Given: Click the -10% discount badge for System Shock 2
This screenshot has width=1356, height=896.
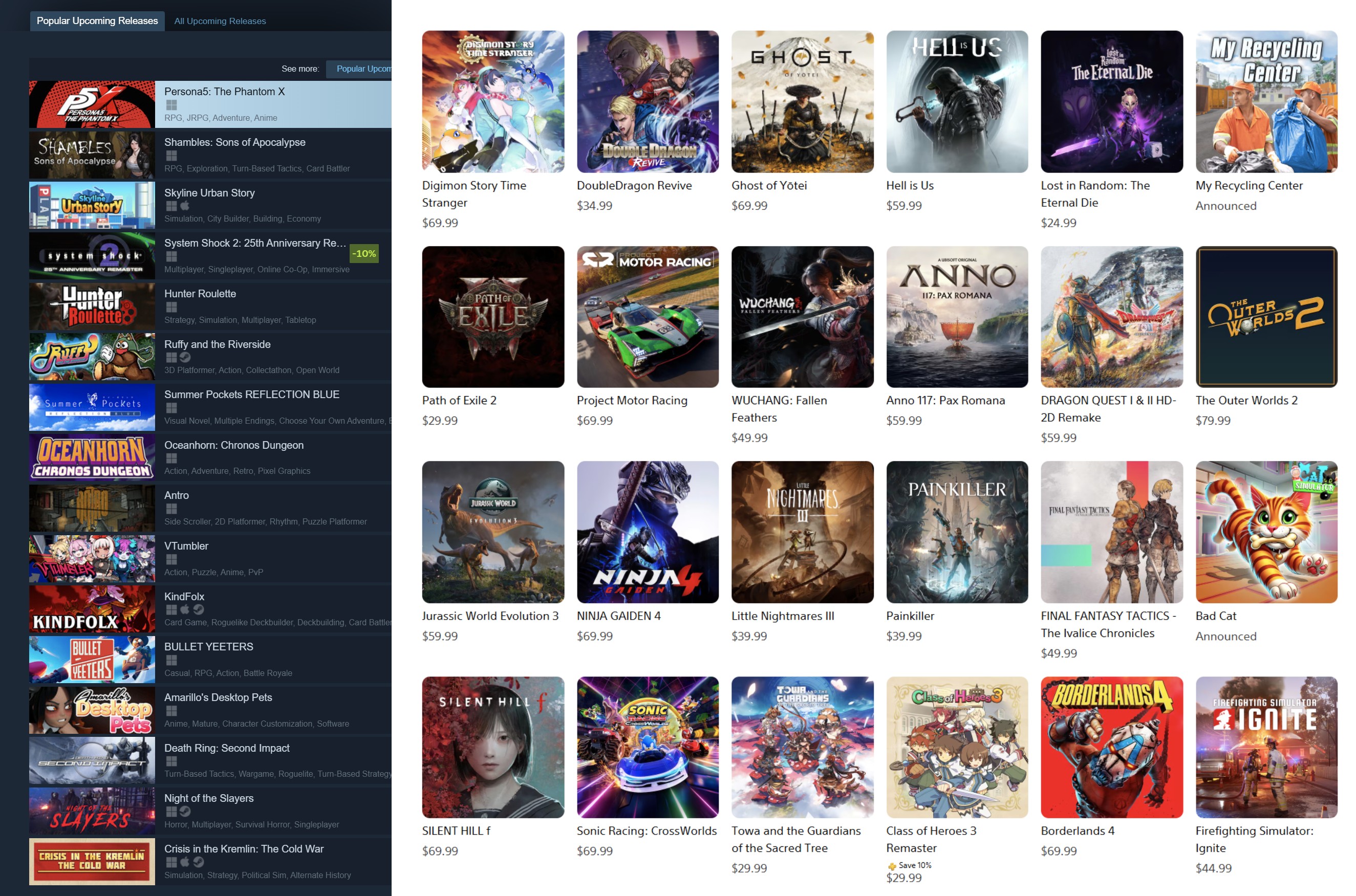Looking at the screenshot, I should [x=364, y=254].
